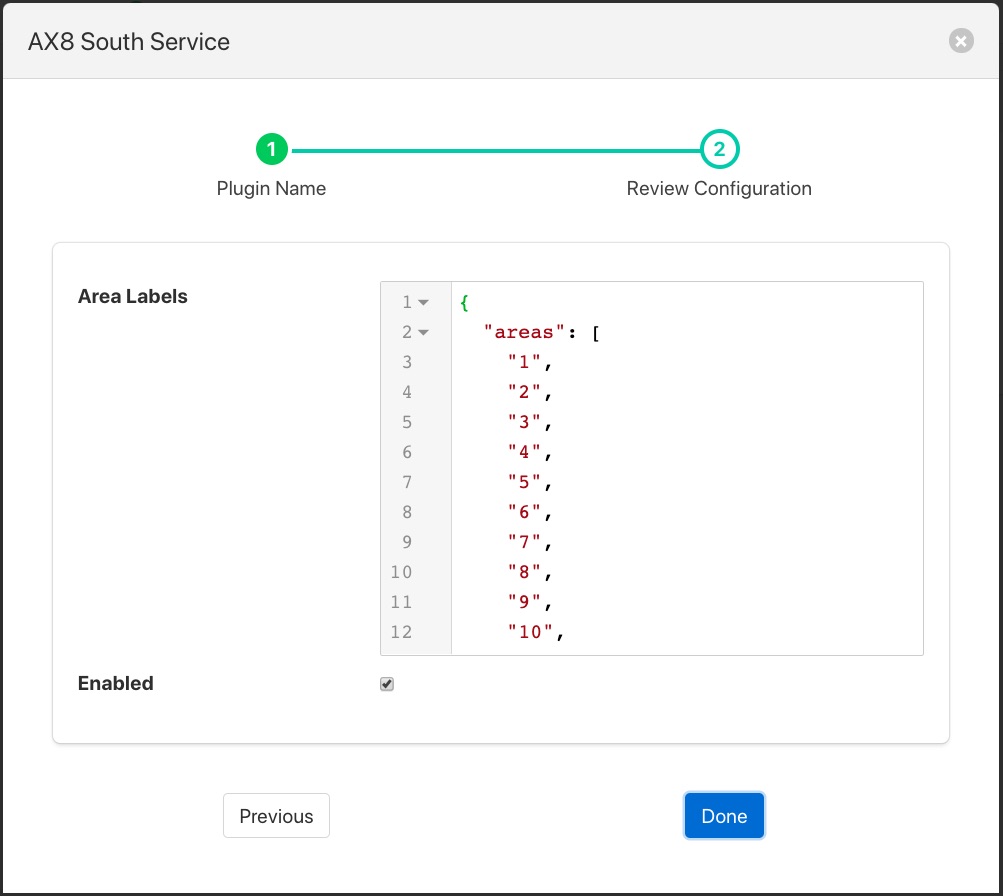Image resolution: width=1003 pixels, height=896 pixels.
Task: Click the step 2 circle indicator
Action: 719,150
